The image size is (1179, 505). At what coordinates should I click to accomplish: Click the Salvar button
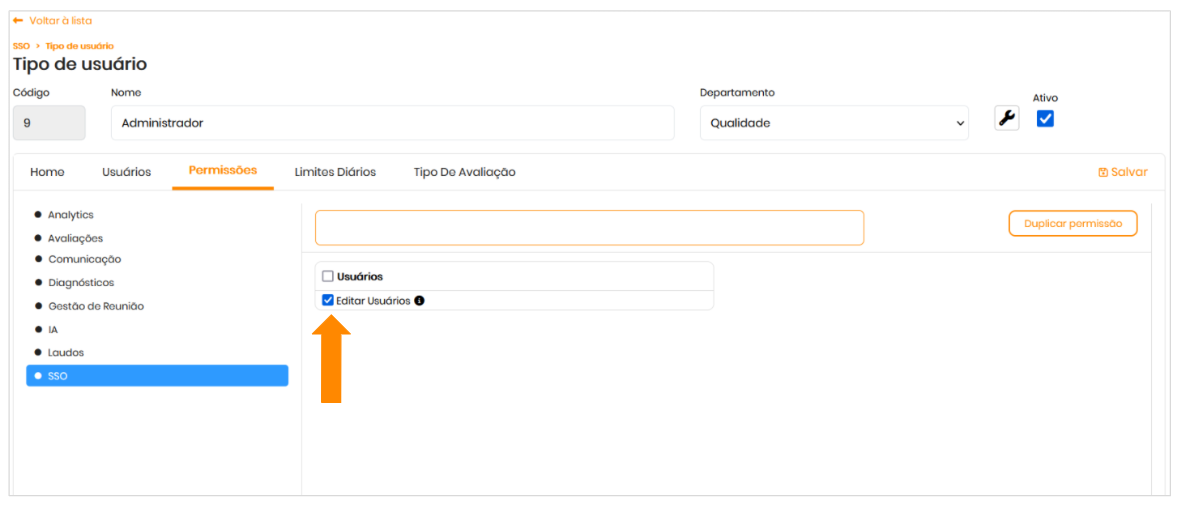[x=1122, y=172]
